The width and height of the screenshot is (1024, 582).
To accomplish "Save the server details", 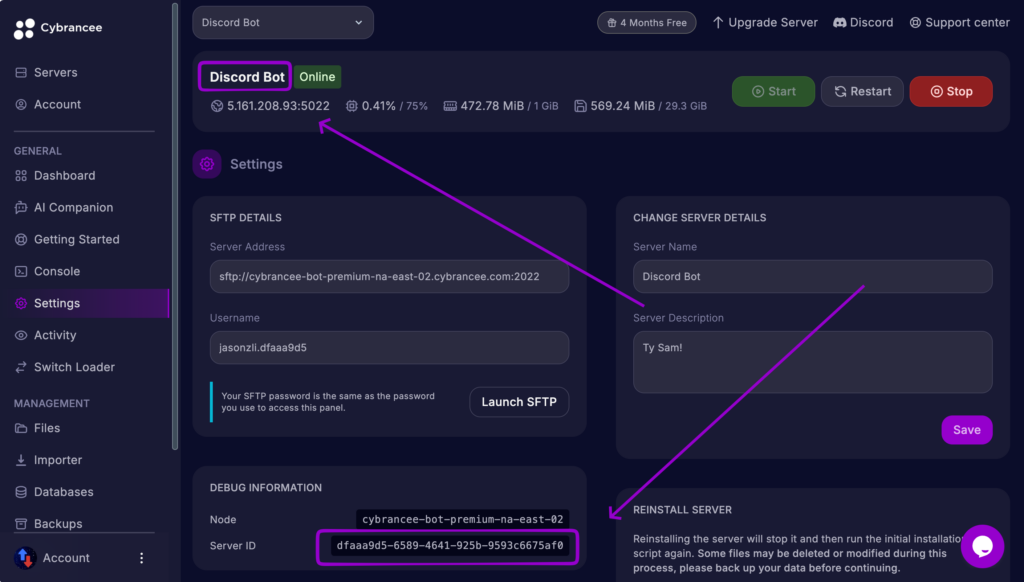I will [967, 430].
